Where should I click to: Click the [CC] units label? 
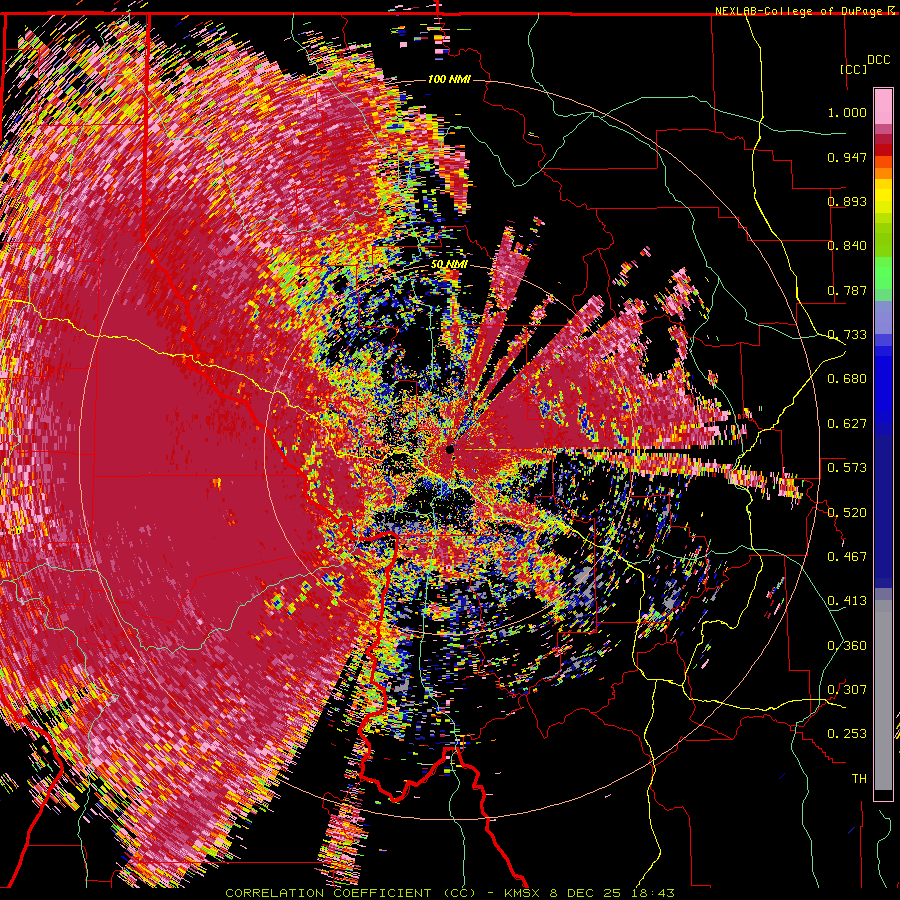pyautogui.click(x=854, y=69)
